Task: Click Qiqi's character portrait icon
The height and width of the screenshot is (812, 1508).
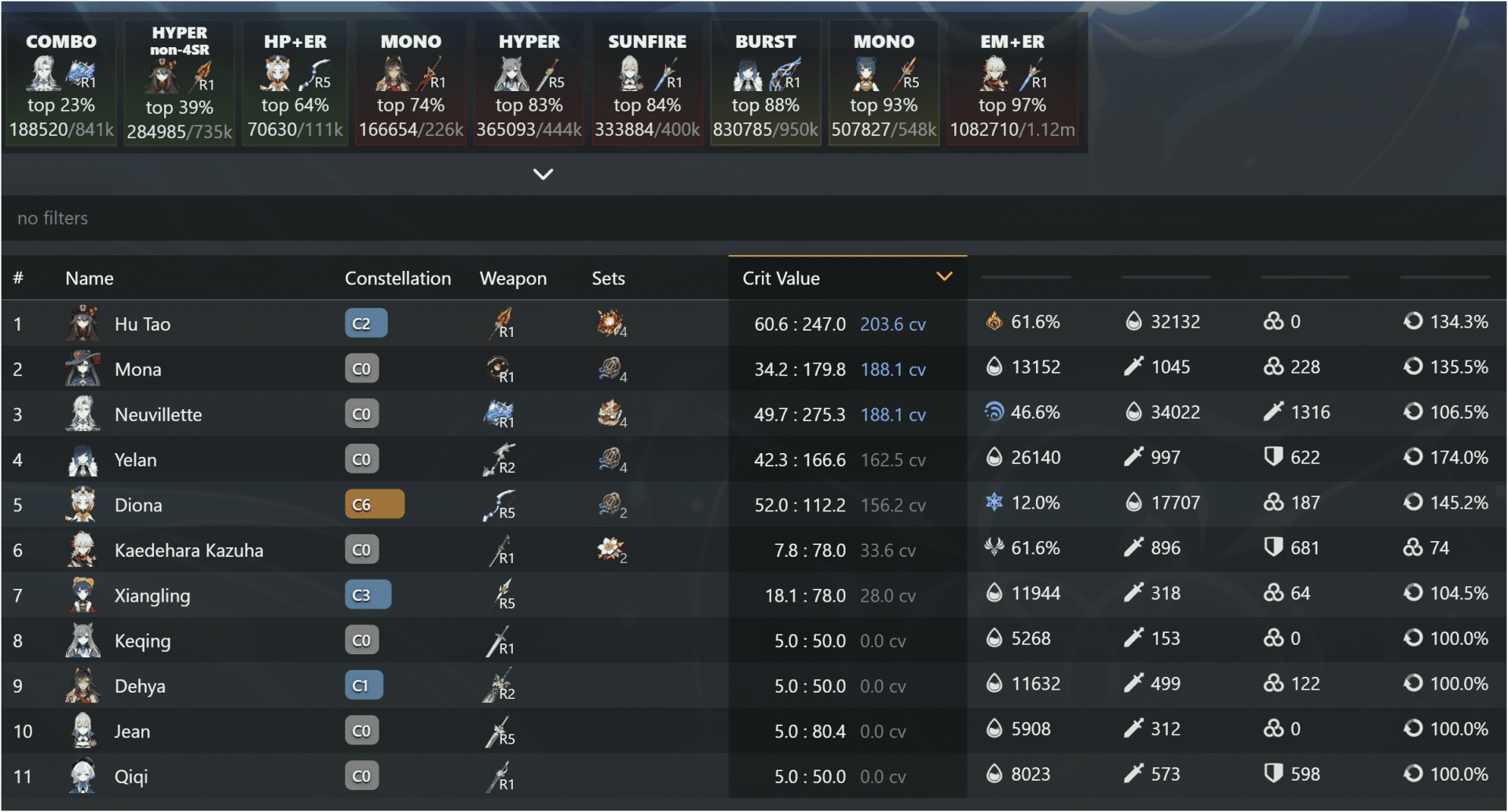Action: [82, 776]
